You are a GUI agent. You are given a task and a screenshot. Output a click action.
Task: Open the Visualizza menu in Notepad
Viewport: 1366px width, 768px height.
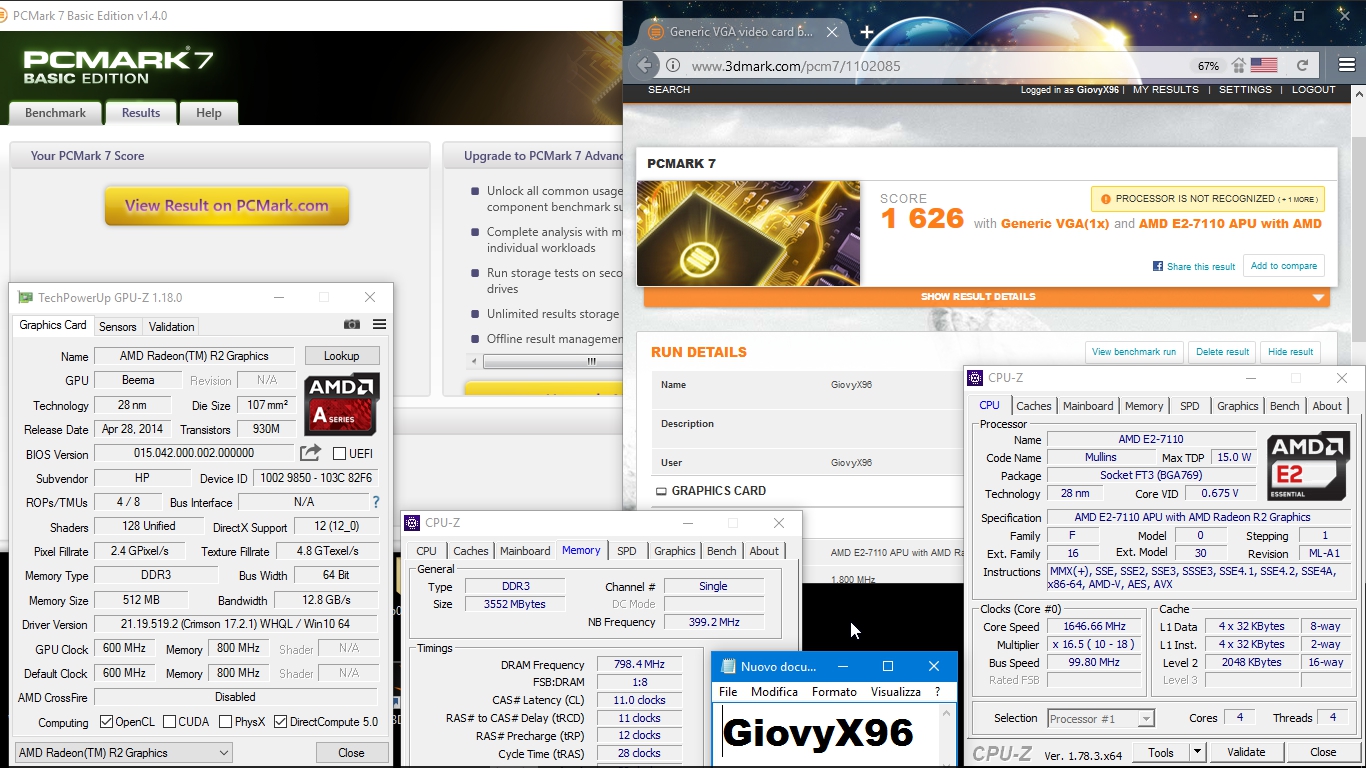coord(895,692)
